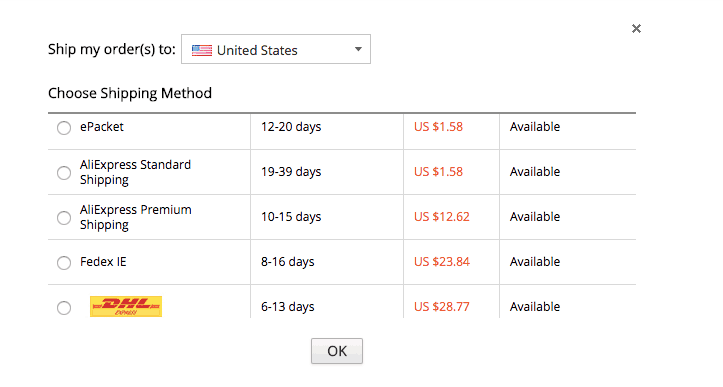Open the destination country dropdown arrow
The width and height of the screenshot is (723, 387).
358,49
